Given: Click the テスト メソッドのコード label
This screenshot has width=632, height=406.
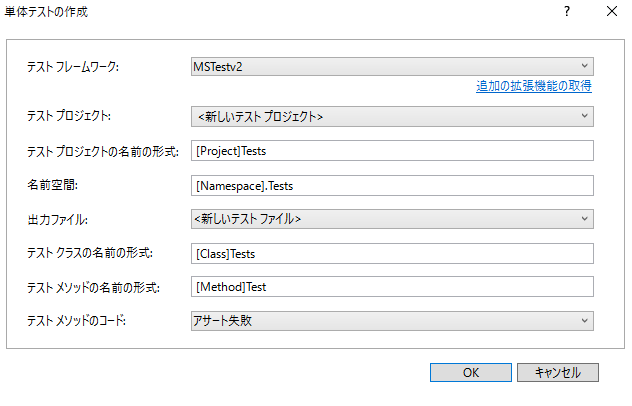Looking at the screenshot, I should (x=76, y=321).
